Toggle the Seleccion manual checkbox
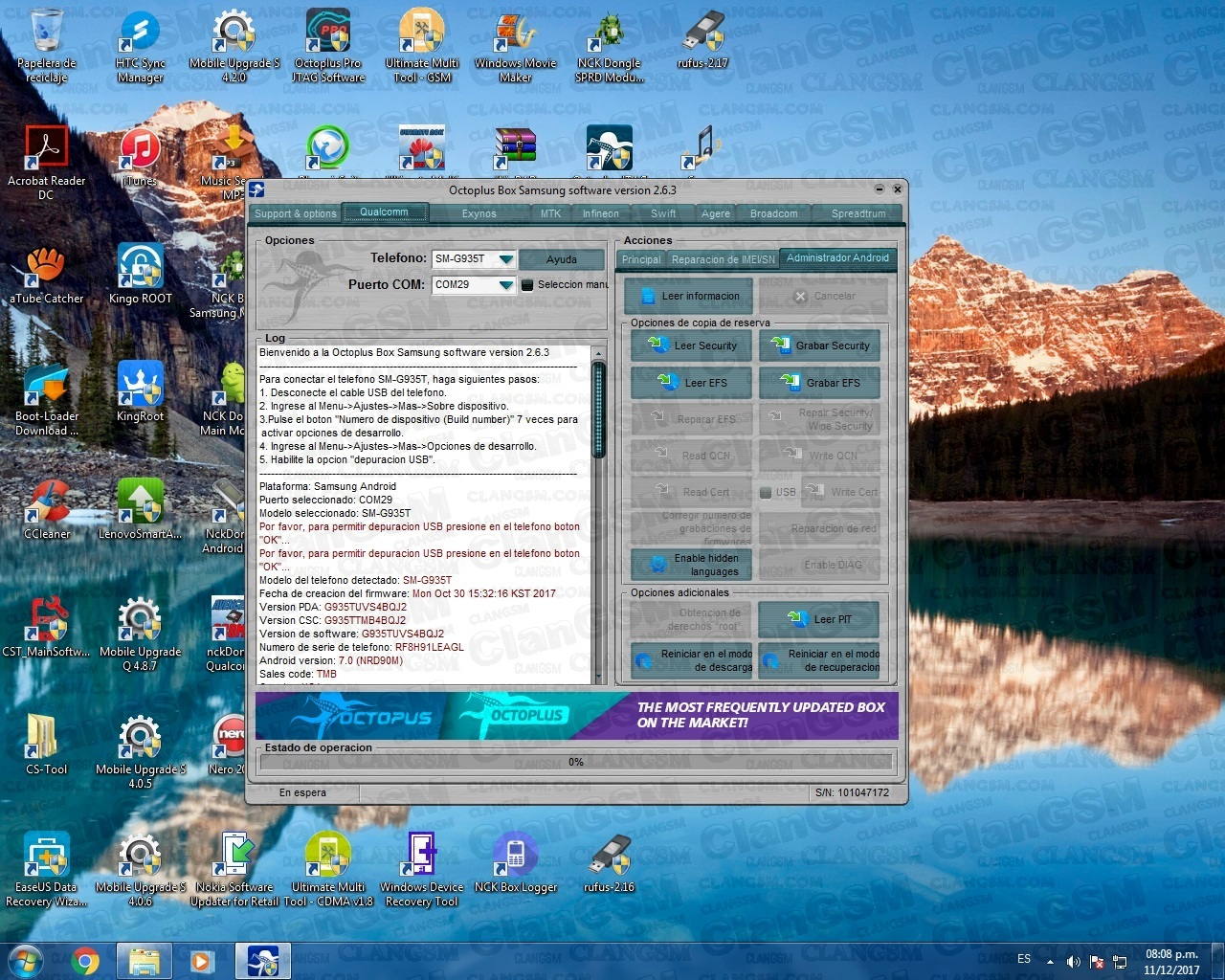This screenshot has width=1225, height=980. click(x=526, y=284)
